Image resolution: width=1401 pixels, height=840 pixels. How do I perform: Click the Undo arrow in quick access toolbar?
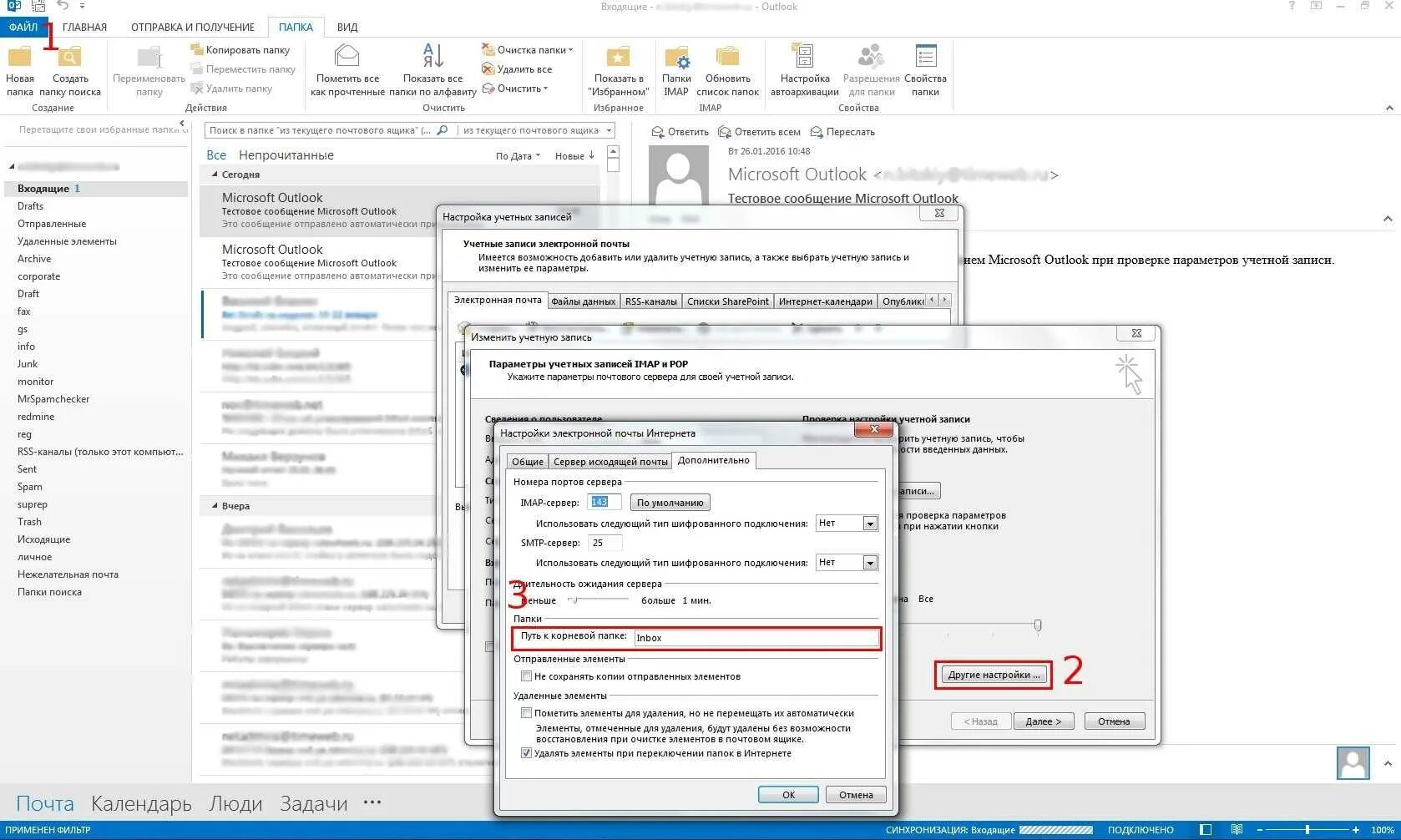63,7
